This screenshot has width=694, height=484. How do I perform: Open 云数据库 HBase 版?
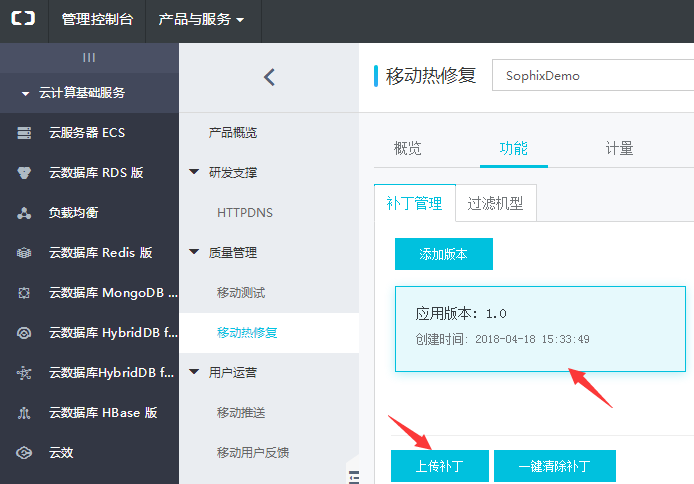point(103,413)
